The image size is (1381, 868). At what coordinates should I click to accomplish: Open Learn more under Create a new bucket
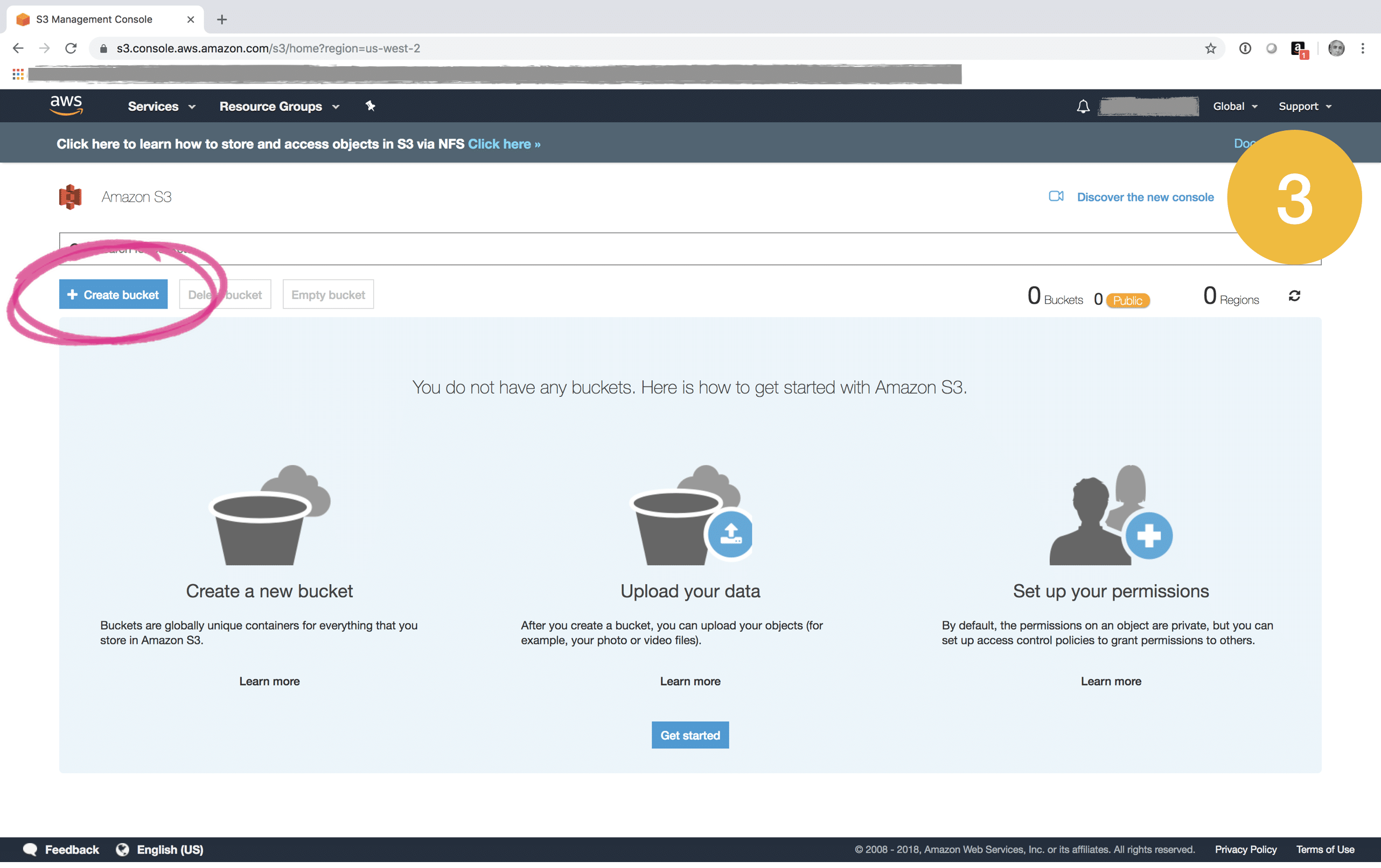[269, 681]
